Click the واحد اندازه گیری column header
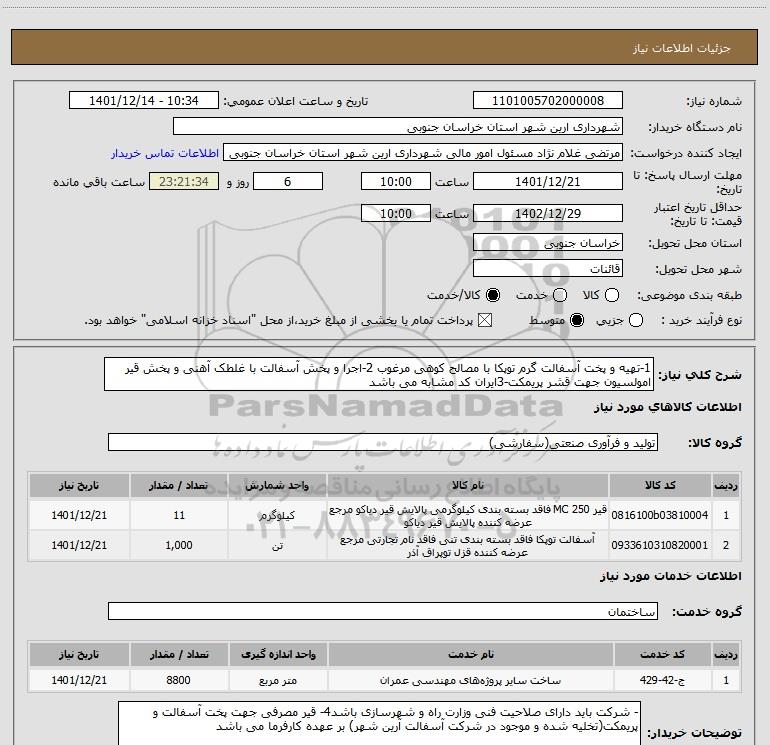The image size is (770, 745). point(278,654)
